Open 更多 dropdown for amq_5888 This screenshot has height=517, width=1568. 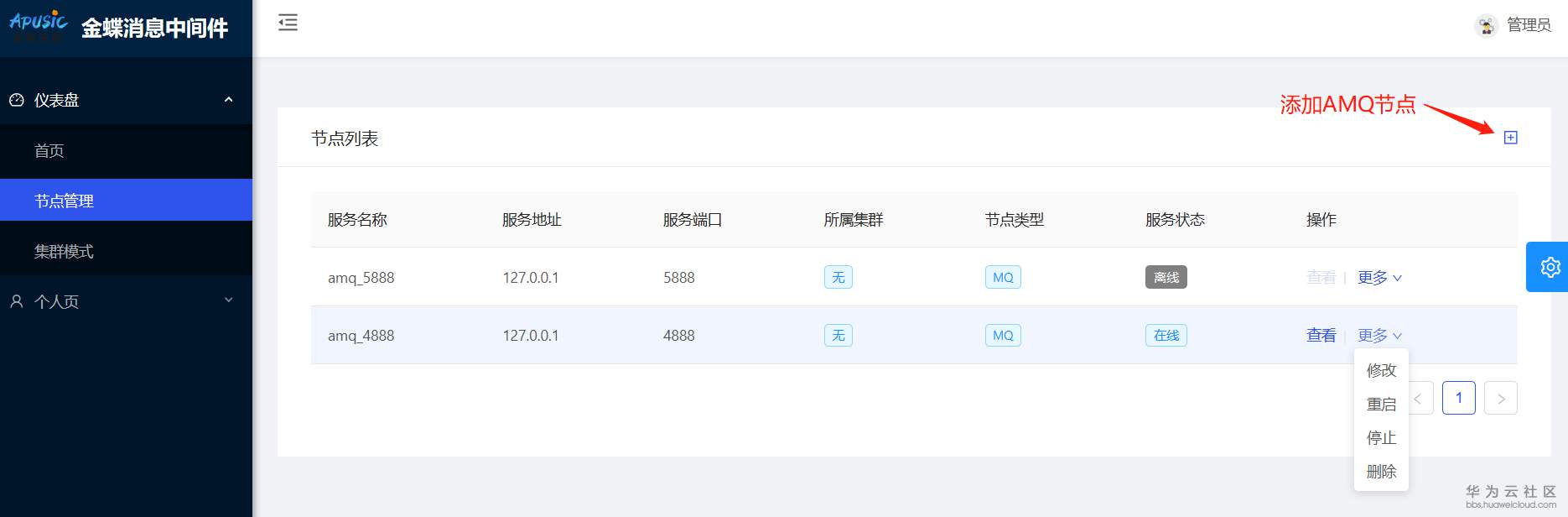(1378, 278)
